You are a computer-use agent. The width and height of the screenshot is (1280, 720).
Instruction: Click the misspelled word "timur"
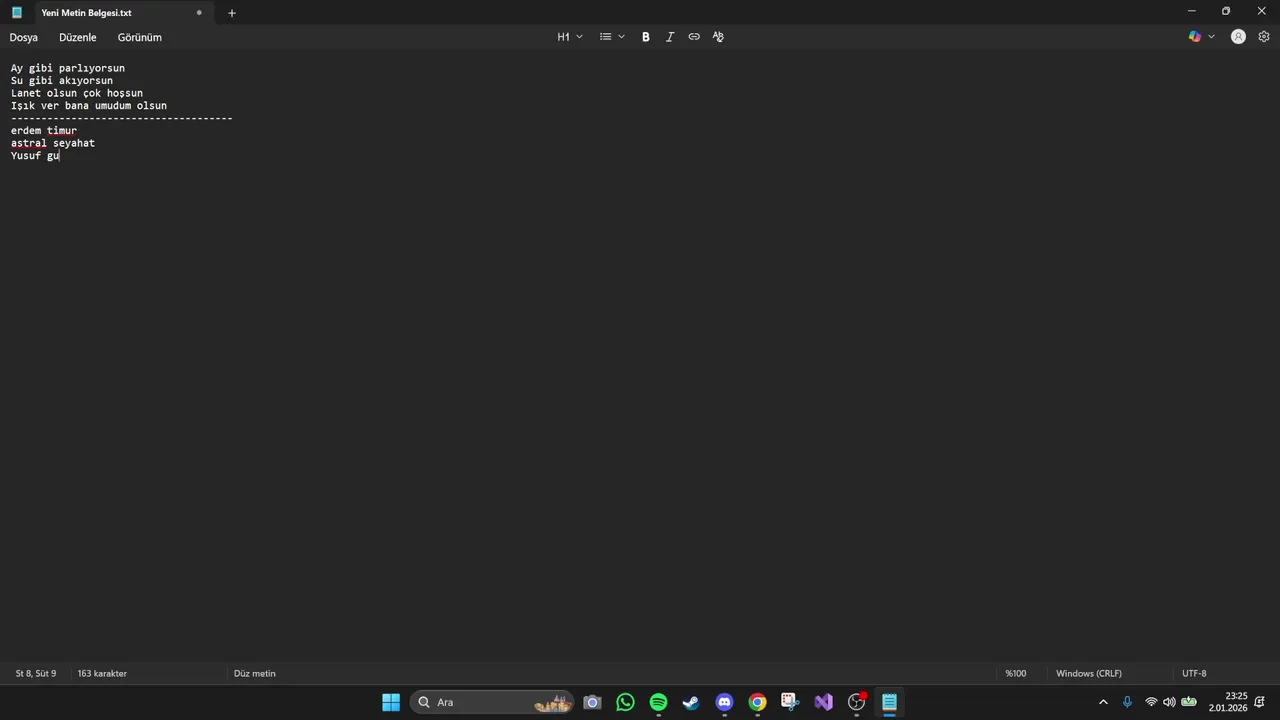62,131
